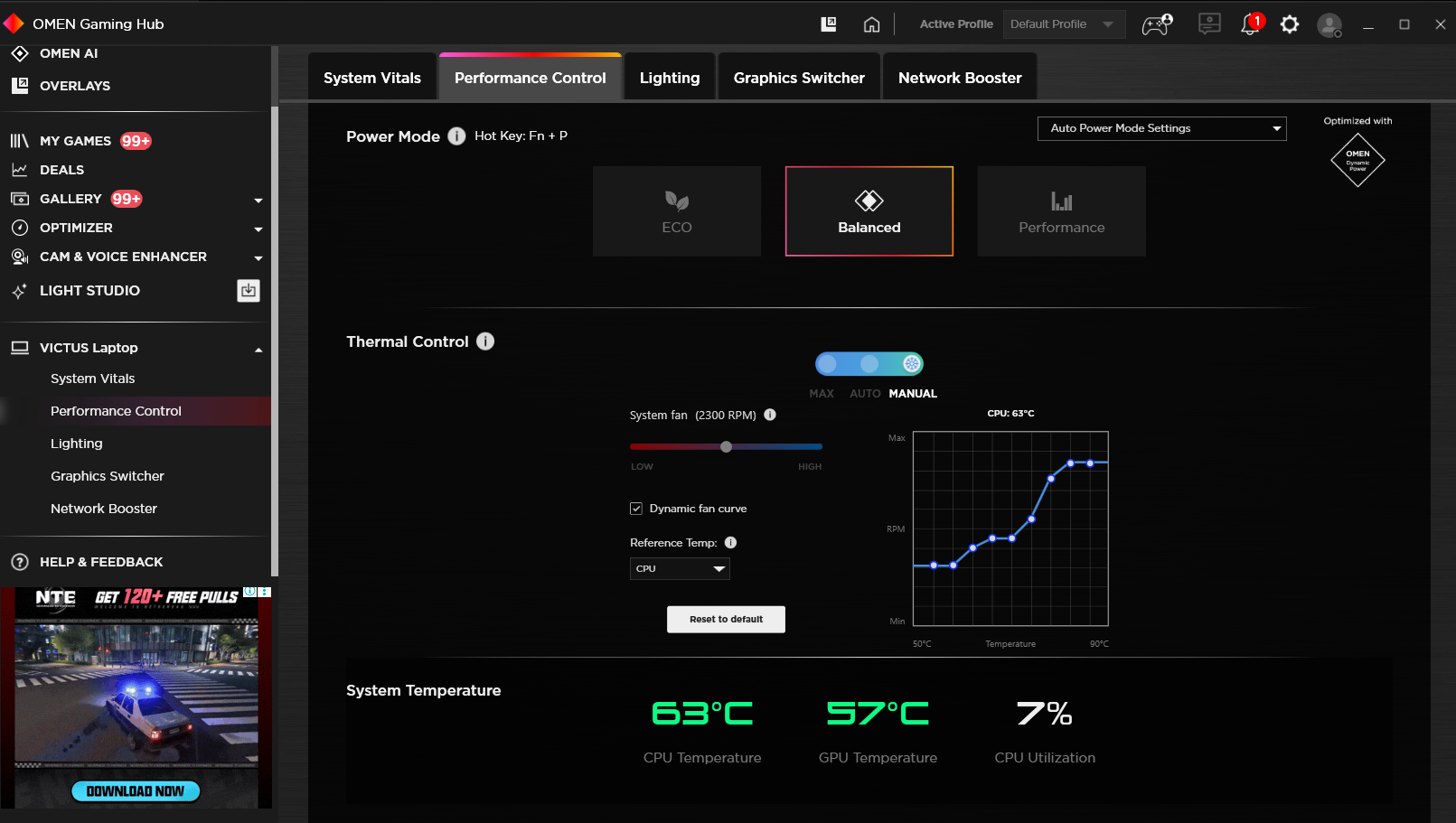The height and width of the screenshot is (823, 1456).
Task: Open the presenter screen icon beside the bell
Action: [x=1209, y=24]
